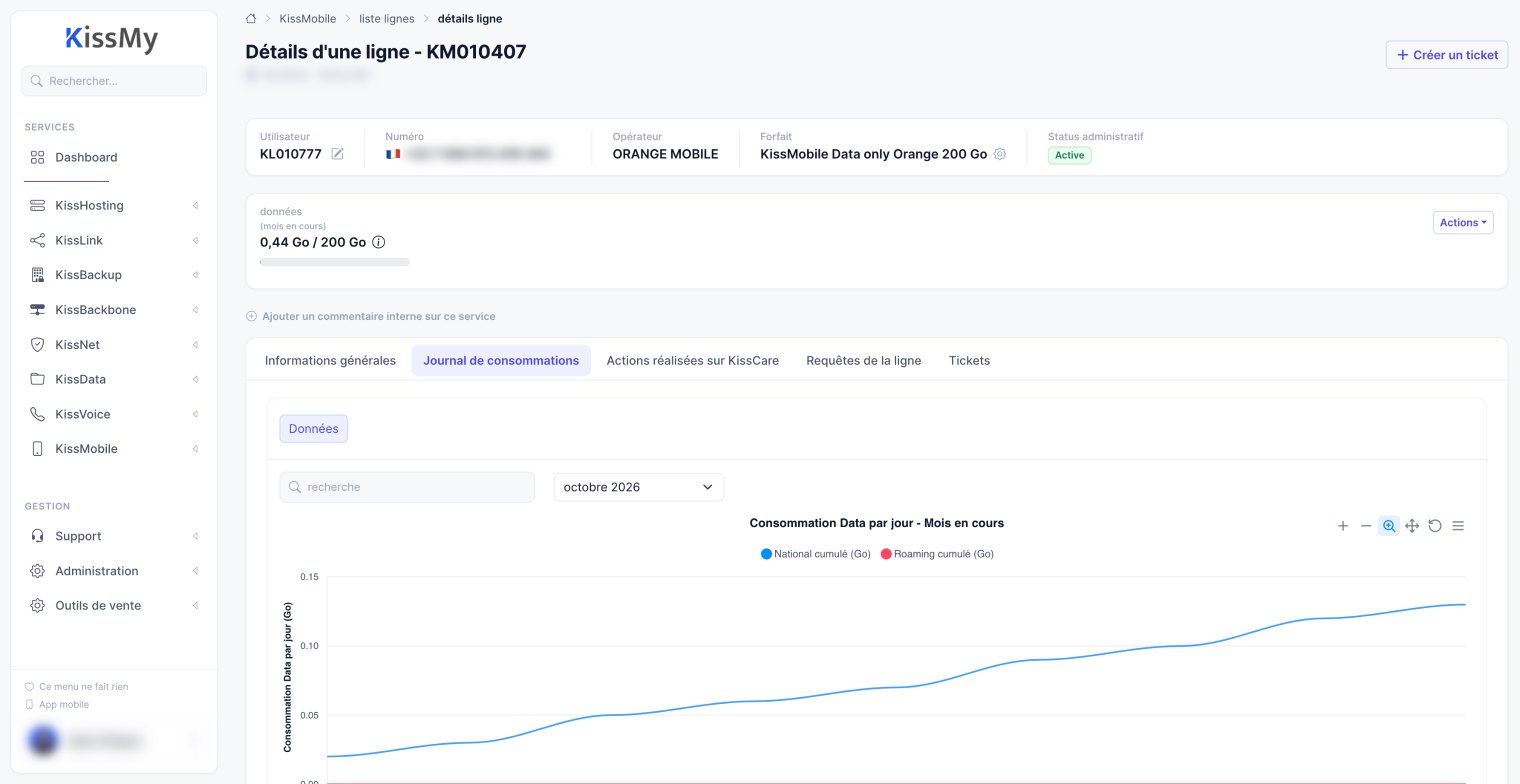Click the KissHosting server icon

click(x=38, y=206)
